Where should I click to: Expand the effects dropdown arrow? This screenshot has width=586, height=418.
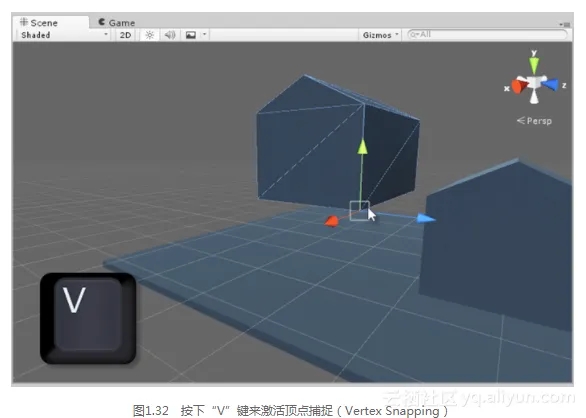[x=204, y=35]
